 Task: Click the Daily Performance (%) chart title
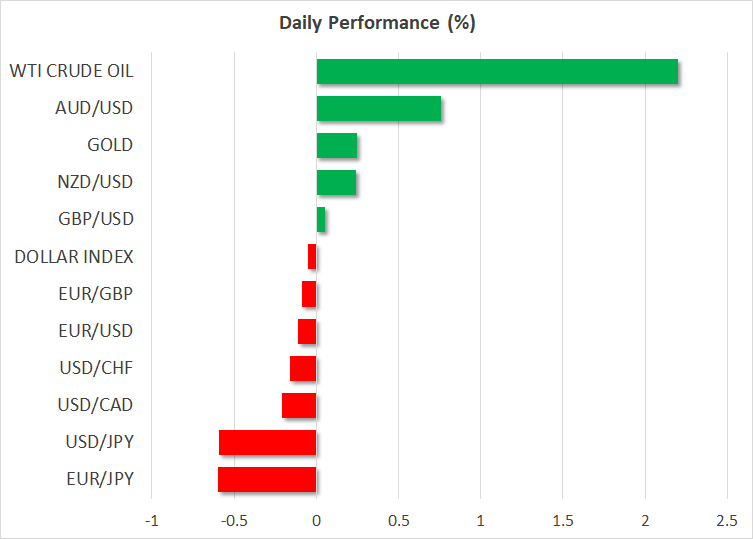pyautogui.click(x=376, y=21)
